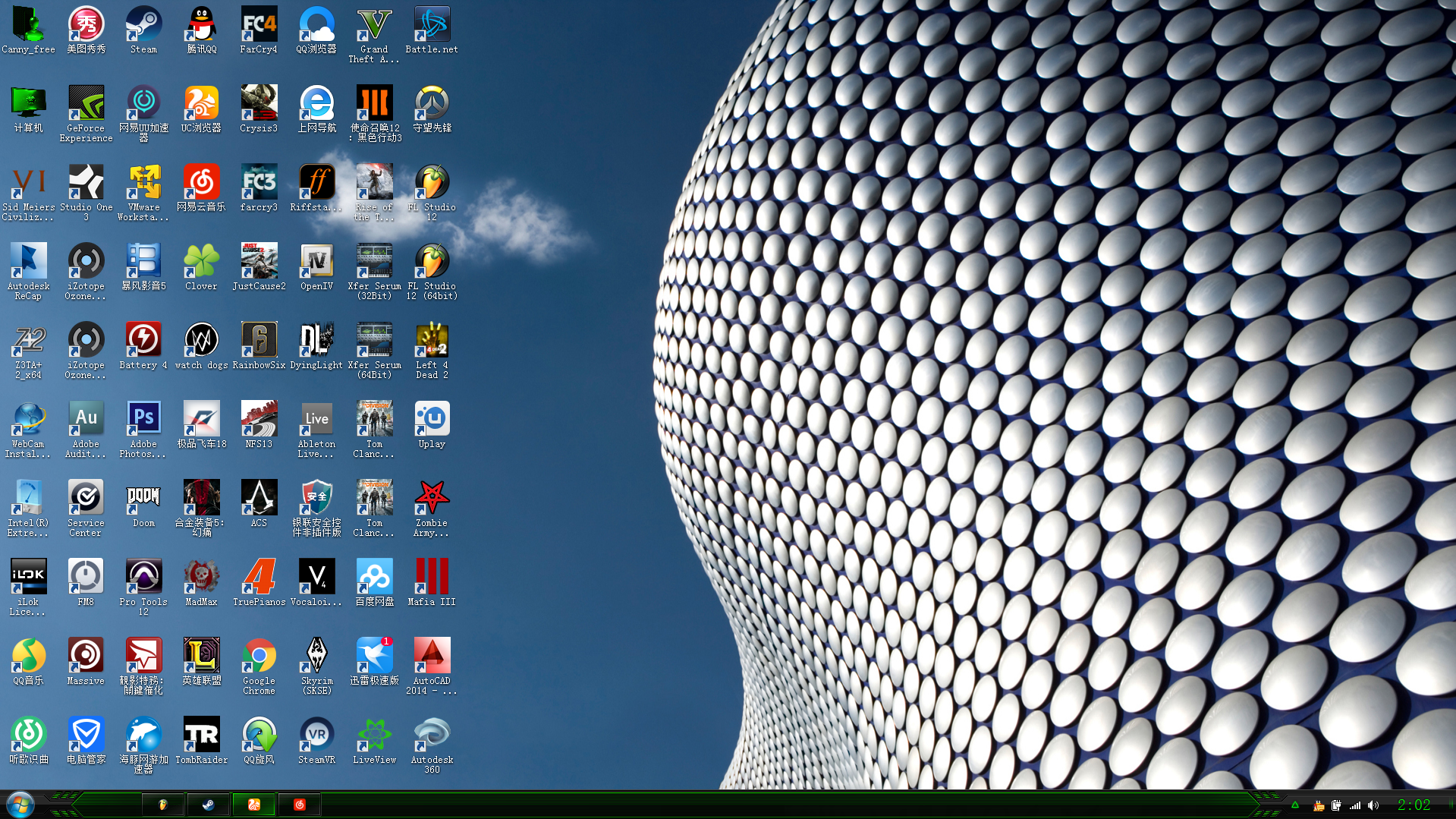Screen dimensions: 1456x819
Task: Open the Crysis3 desktop shortcut
Action: (259, 109)
